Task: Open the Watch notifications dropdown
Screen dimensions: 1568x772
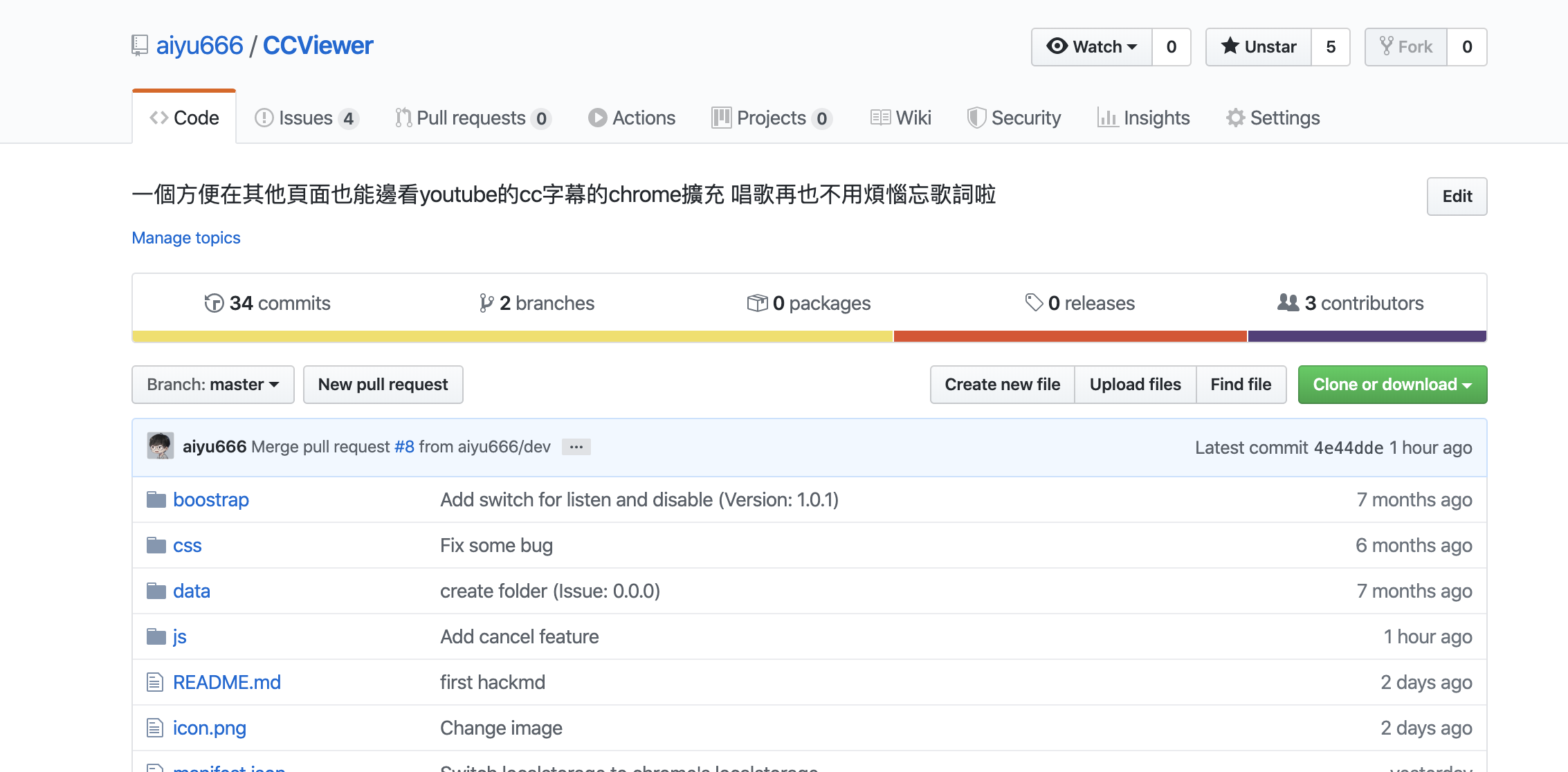Action: 1092,47
